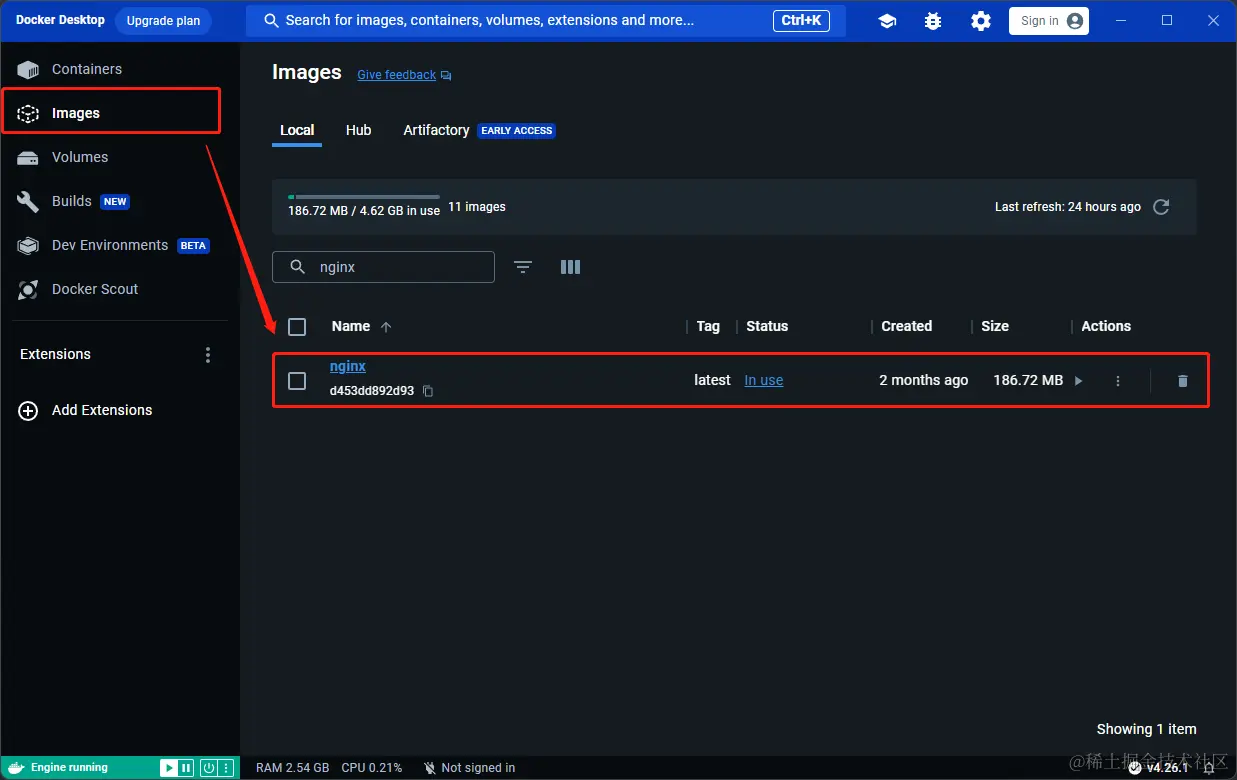
Task: Delete the nginx image
Action: (x=1183, y=380)
